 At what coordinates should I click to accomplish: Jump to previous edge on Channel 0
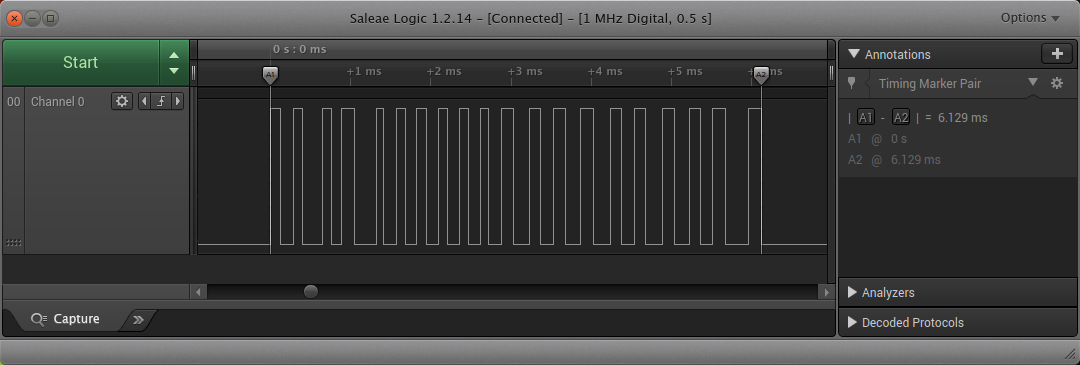click(x=144, y=101)
